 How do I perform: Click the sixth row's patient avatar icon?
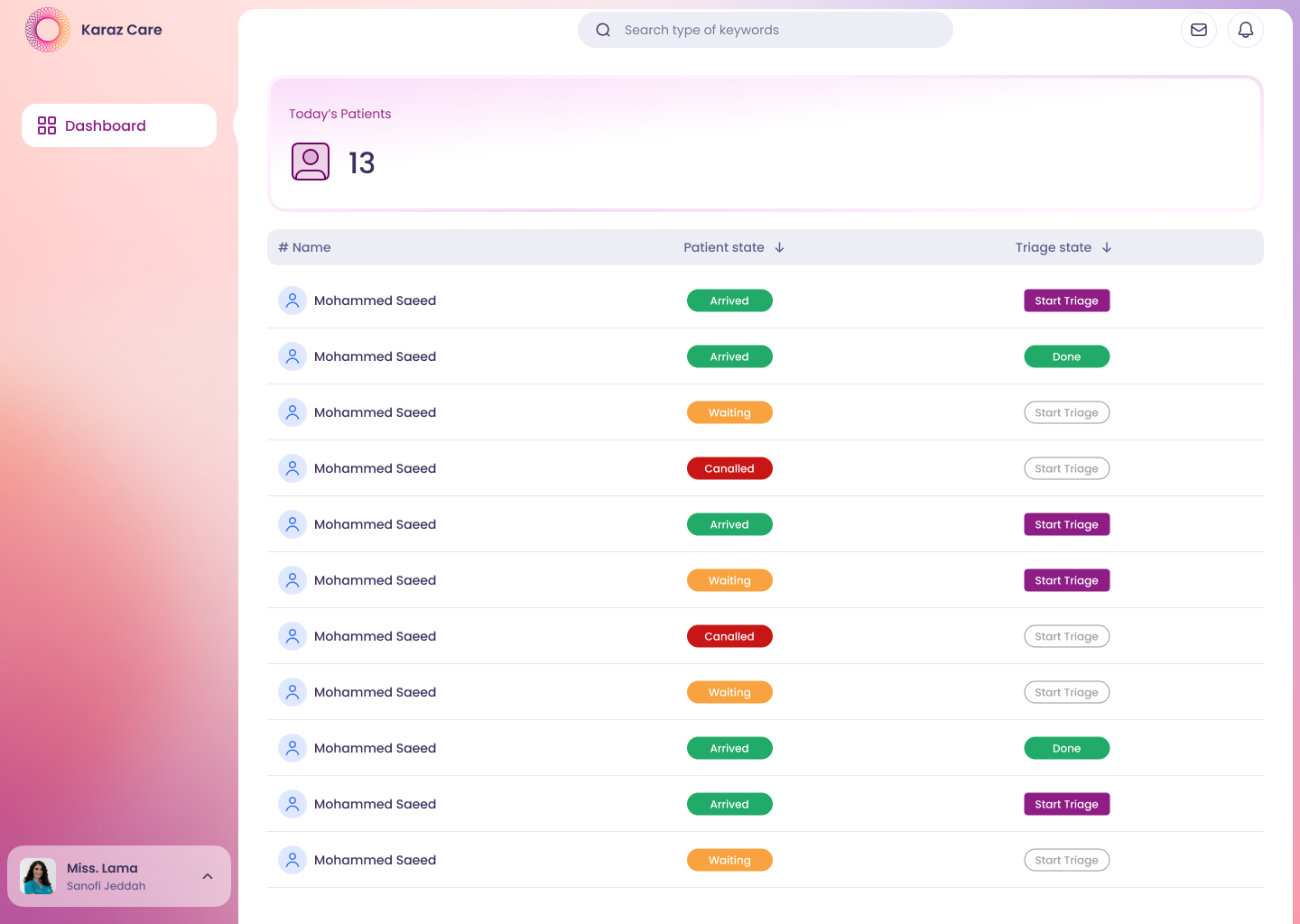pyautogui.click(x=292, y=580)
